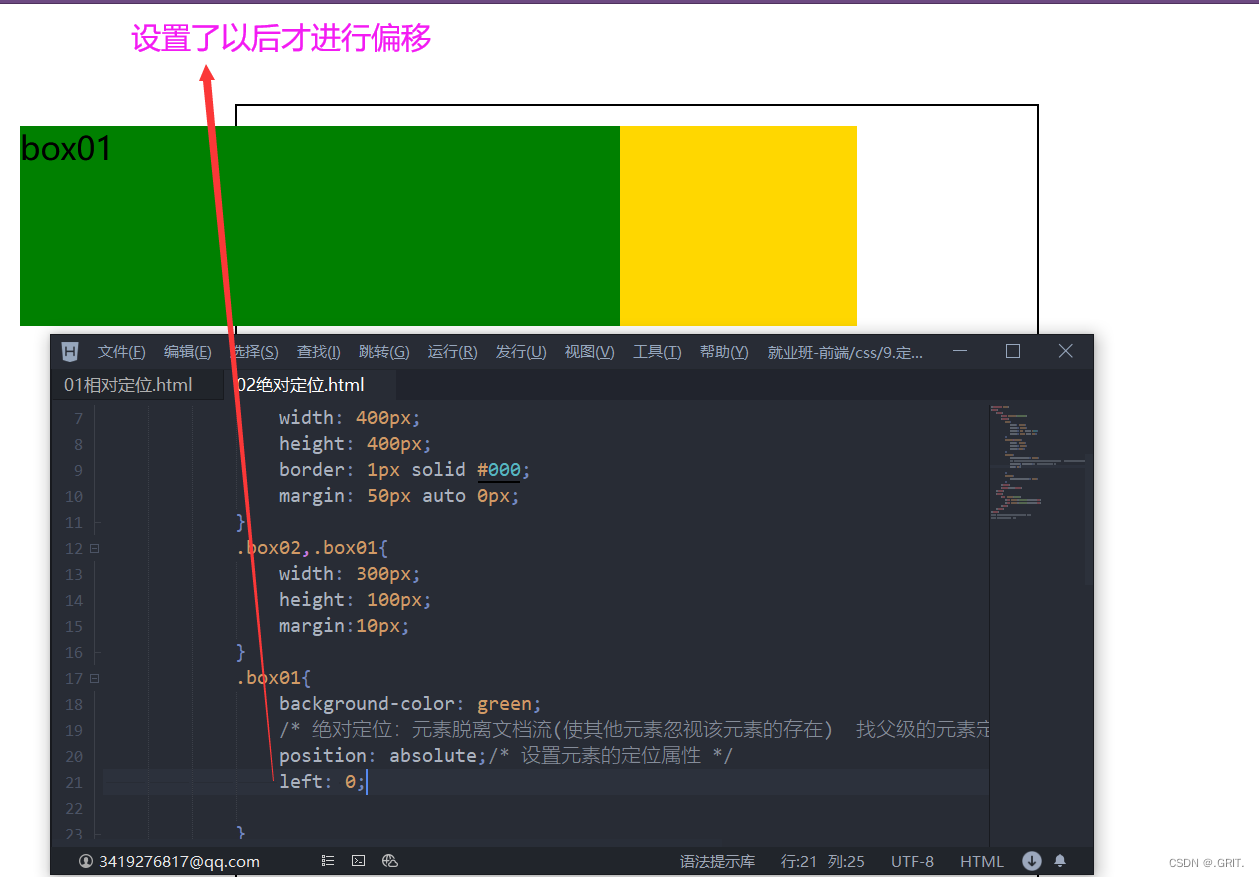Open the 跳转(G) menu
The height and width of the screenshot is (877, 1259).
pyautogui.click(x=384, y=352)
